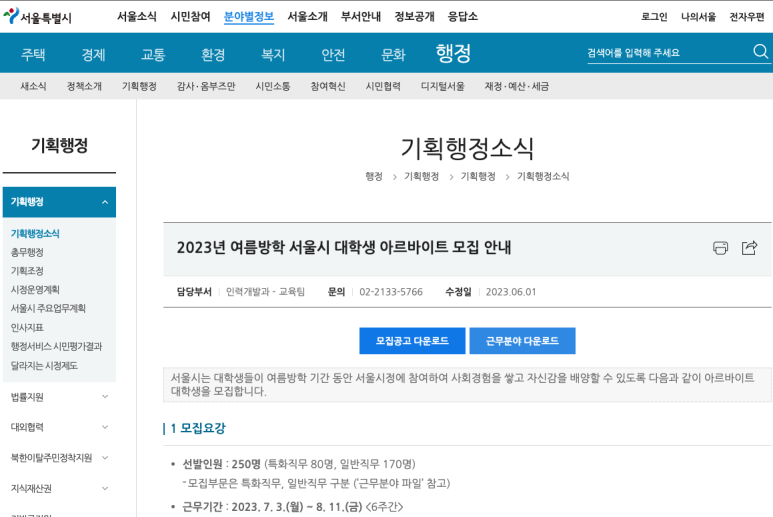Screen dimensions: 773x517
Task: Open the 정보공개 top menu
Action: click(x=415, y=17)
